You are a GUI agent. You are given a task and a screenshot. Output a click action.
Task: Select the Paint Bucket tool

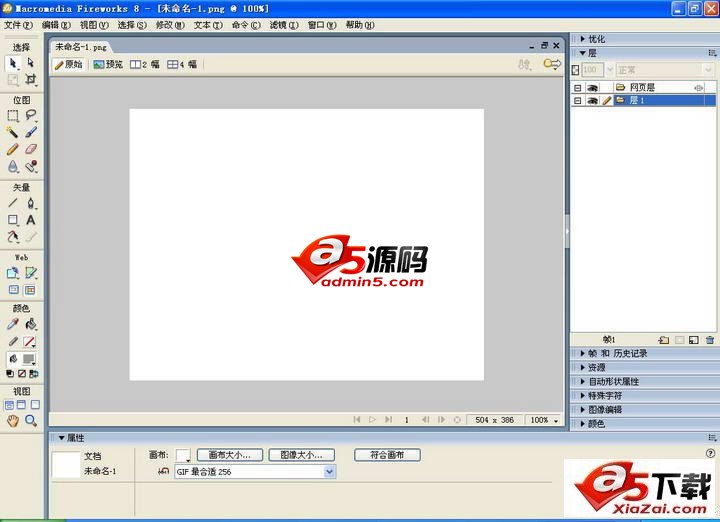coord(31,324)
